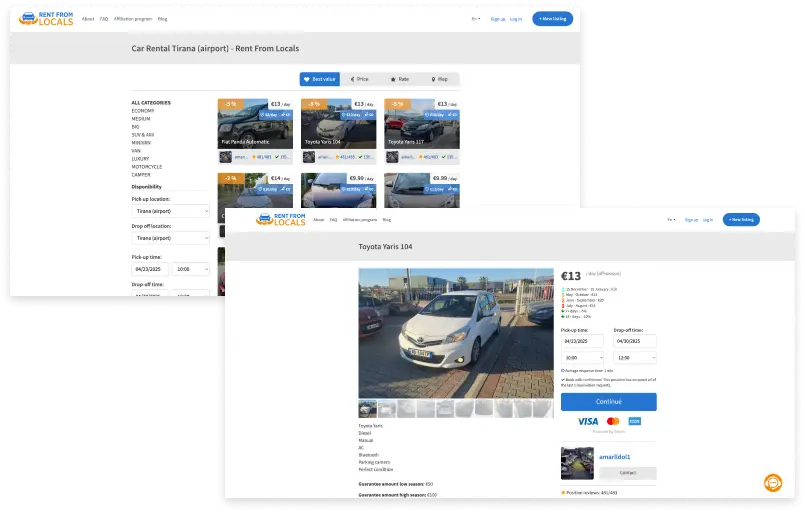Click + New listing button in the listing page
Screen dimensions: 805x512
(x=552, y=19)
